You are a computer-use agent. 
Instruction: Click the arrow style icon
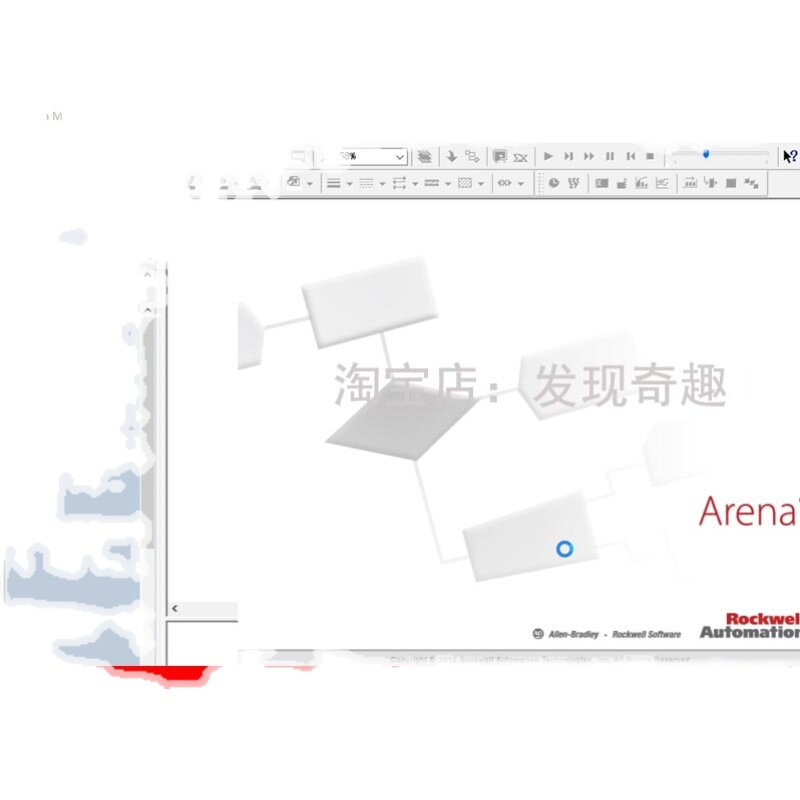(x=399, y=183)
